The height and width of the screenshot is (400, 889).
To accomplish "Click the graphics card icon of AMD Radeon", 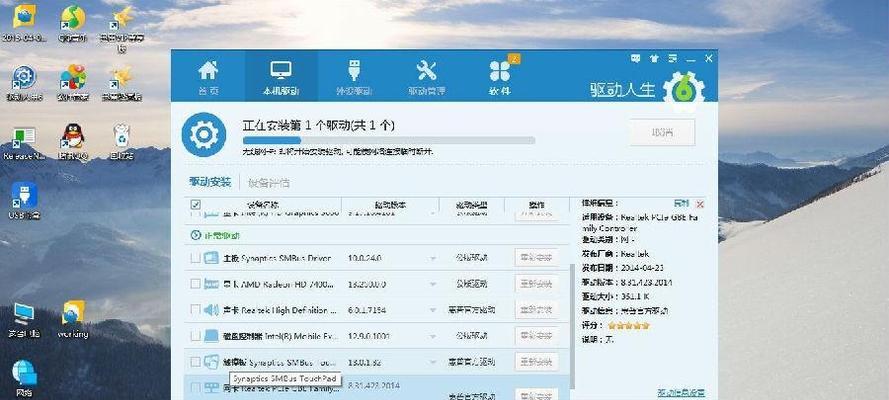I will (x=211, y=283).
